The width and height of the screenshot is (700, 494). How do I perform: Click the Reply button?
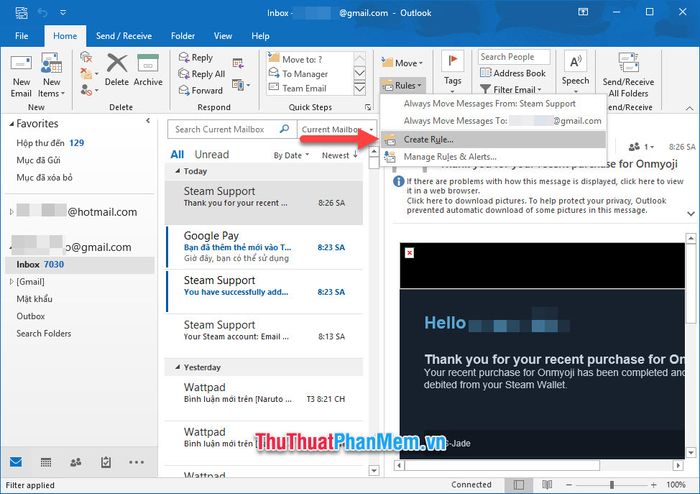(196, 58)
